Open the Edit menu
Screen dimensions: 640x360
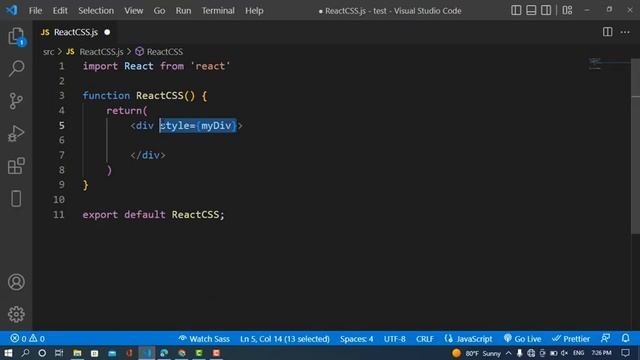click(x=60, y=11)
